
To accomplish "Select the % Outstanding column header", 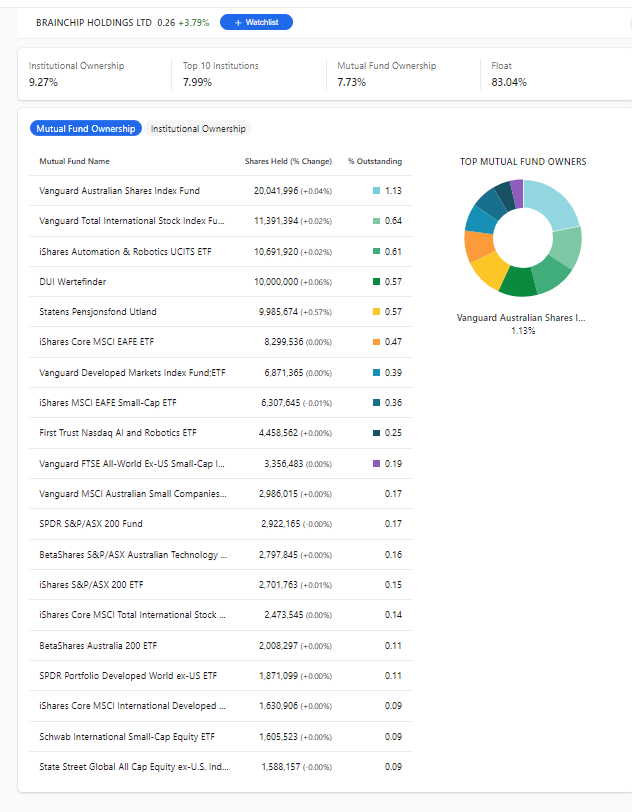I will pyautogui.click(x=375, y=161).
